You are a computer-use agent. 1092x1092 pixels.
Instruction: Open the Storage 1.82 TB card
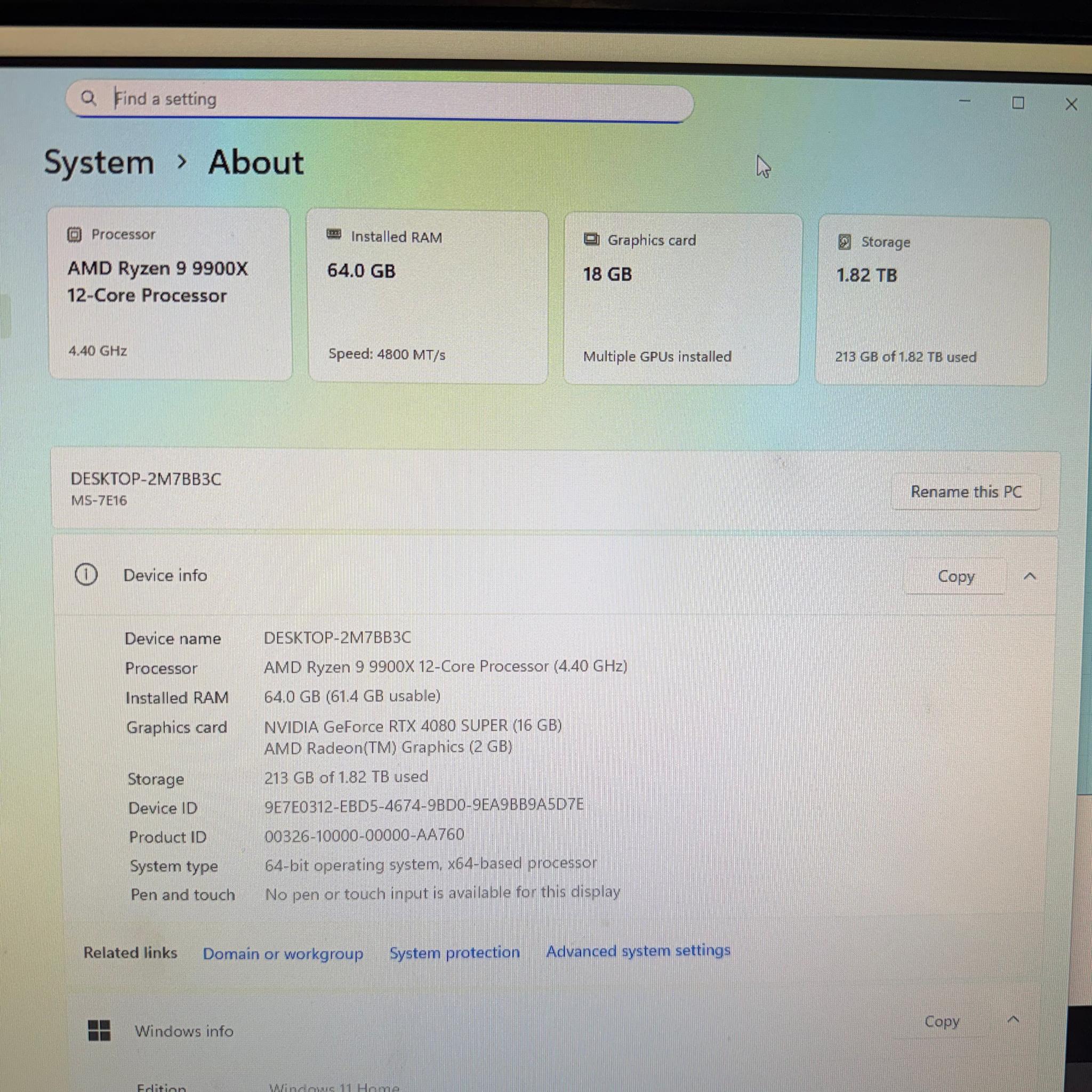[933, 302]
